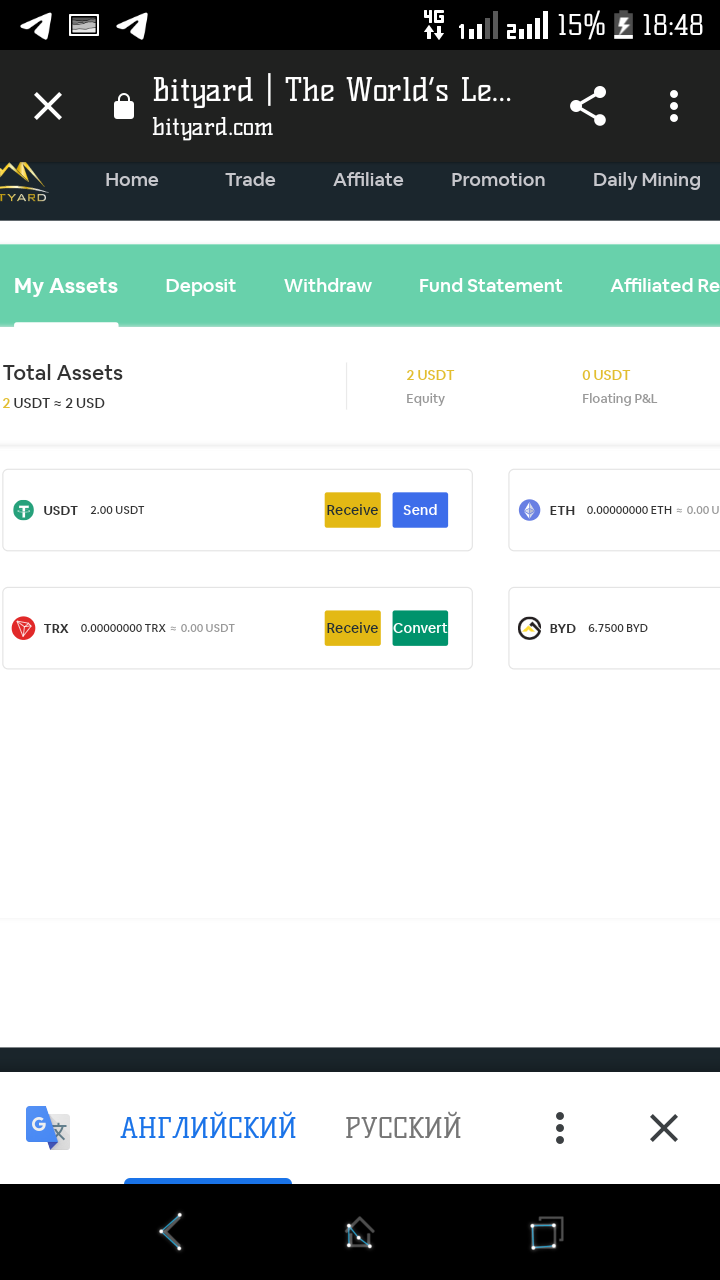The height and width of the screenshot is (1280, 720).
Task: Tap the TRX Tron coin icon
Action: click(23, 628)
